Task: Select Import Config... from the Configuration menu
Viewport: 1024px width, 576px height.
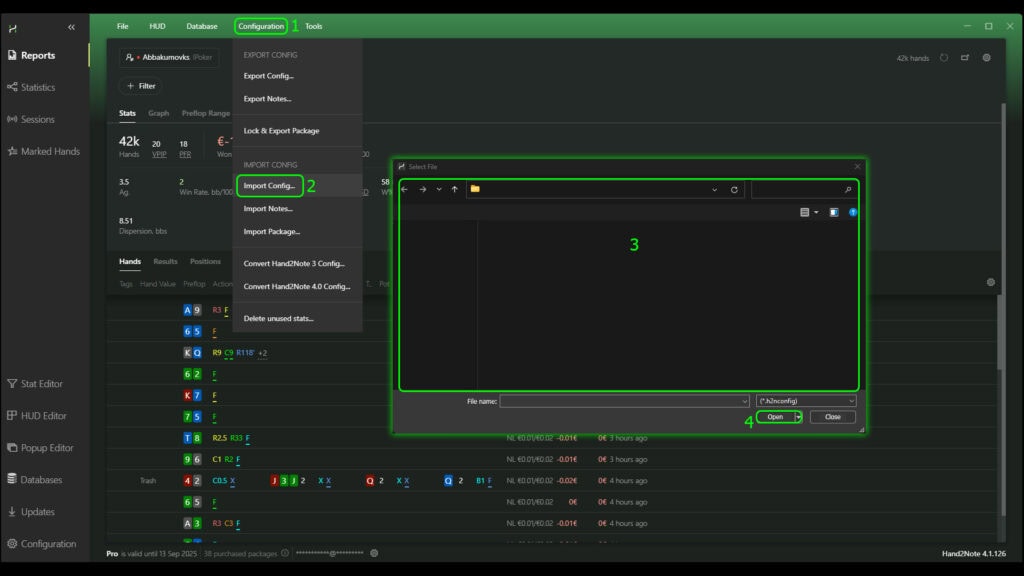Action: coord(269,186)
